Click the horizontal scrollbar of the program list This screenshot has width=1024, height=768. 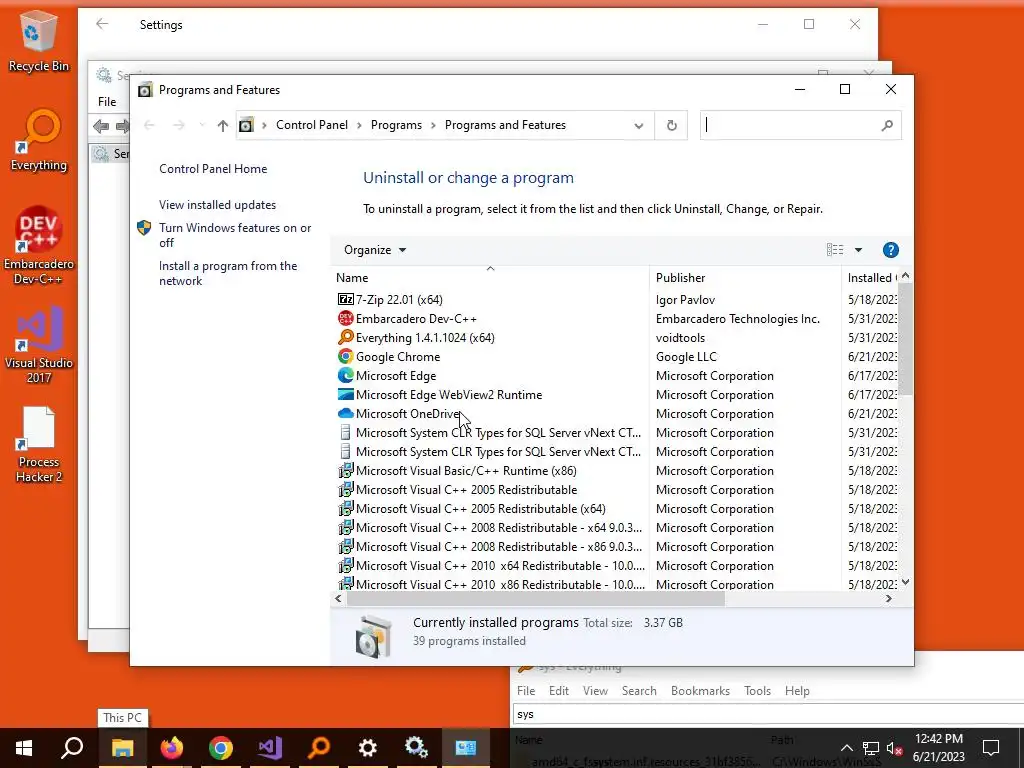[536, 599]
